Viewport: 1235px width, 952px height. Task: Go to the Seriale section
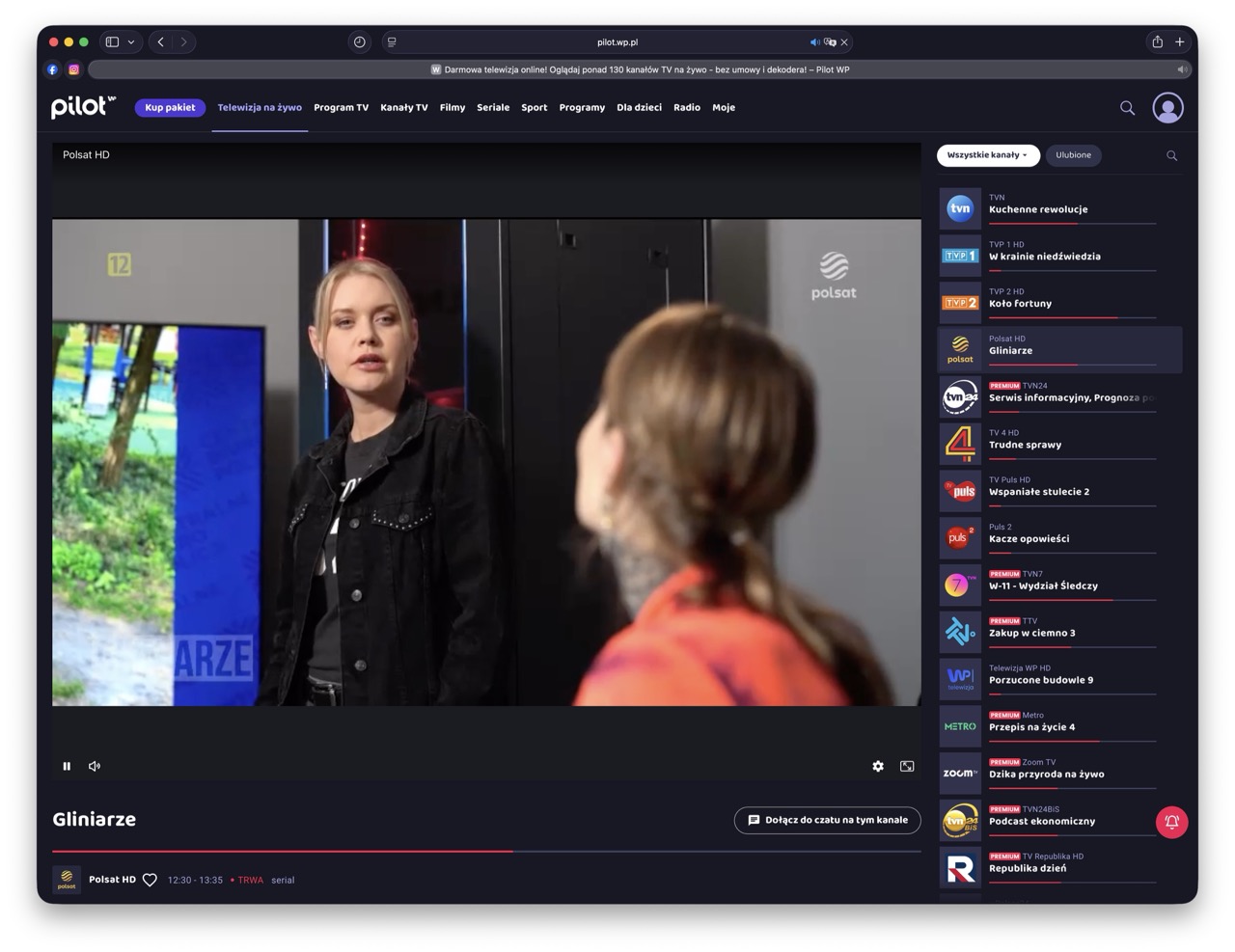pyautogui.click(x=493, y=108)
